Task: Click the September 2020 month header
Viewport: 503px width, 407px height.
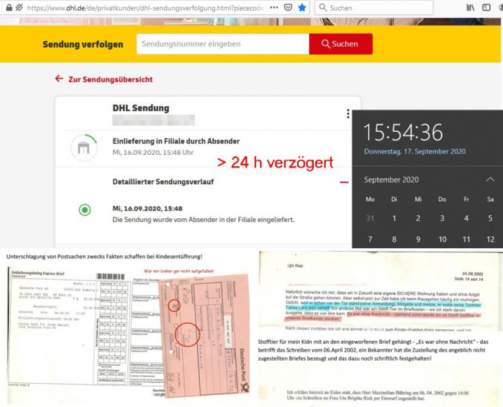Action: (x=391, y=180)
